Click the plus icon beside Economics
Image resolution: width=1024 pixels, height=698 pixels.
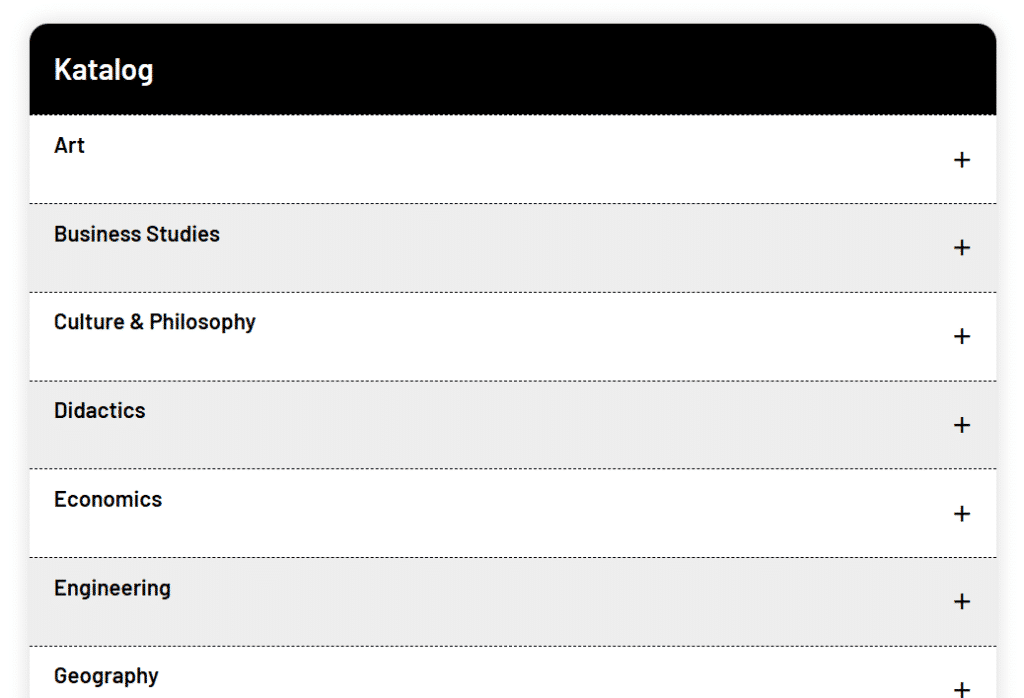(961, 513)
